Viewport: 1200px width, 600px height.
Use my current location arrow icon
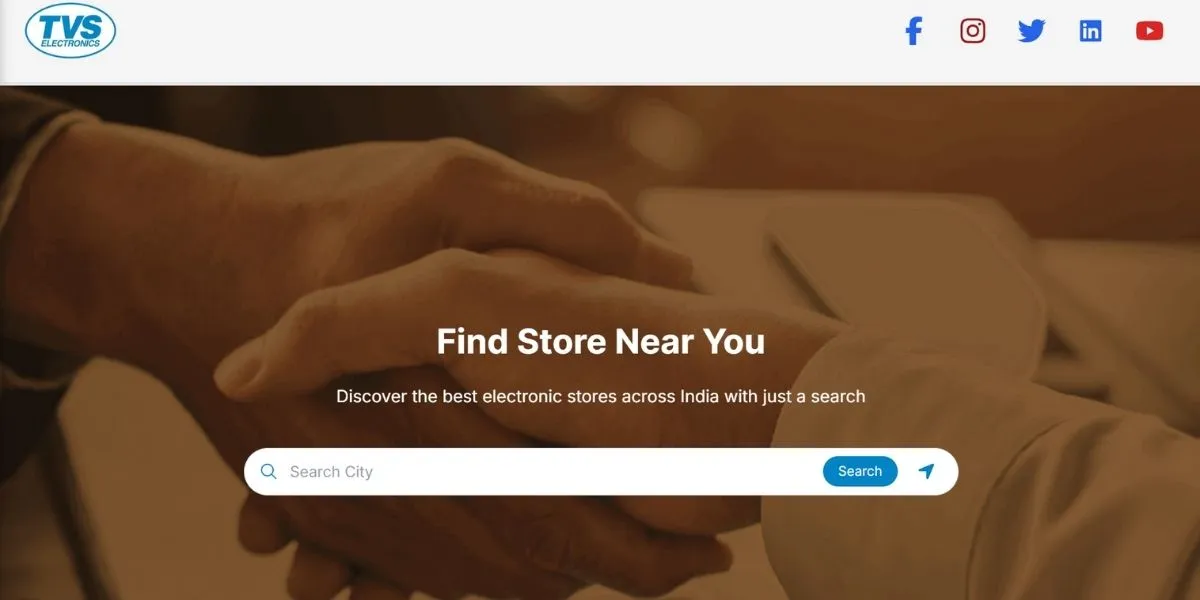pos(927,471)
